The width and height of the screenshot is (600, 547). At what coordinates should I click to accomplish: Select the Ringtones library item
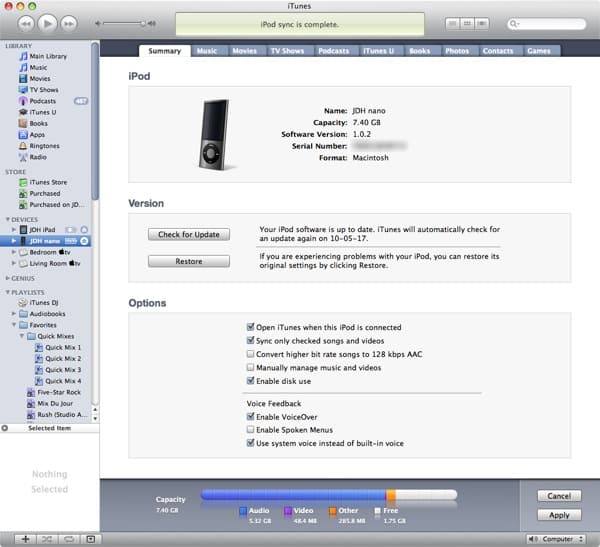tap(44, 145)
